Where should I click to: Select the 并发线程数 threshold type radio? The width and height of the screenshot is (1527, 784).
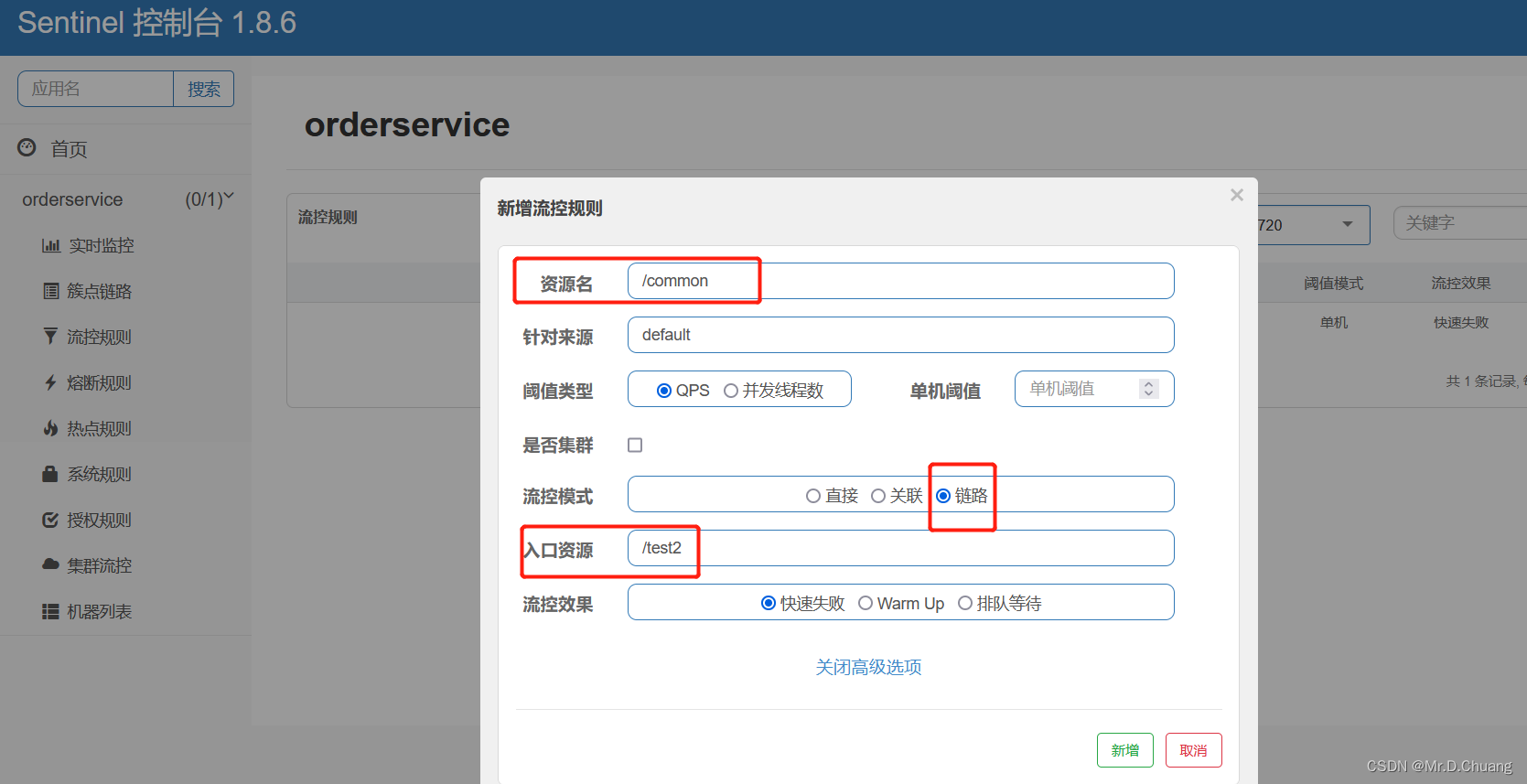[731, 391]
